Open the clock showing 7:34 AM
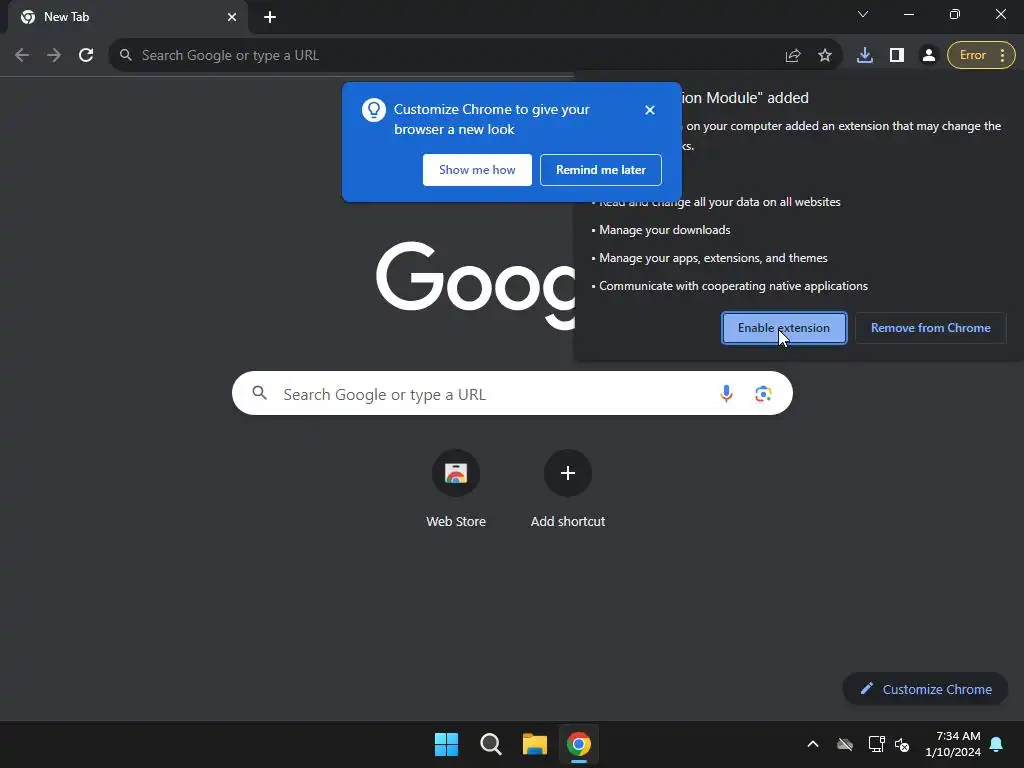 [953, 744]
